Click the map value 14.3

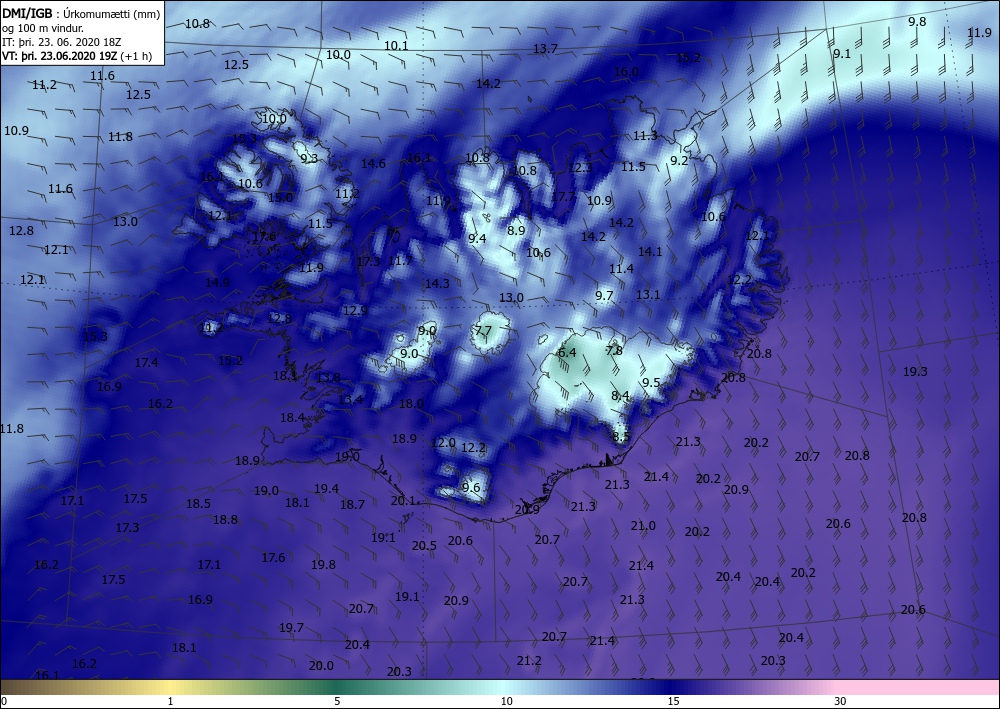pos(437,283)
